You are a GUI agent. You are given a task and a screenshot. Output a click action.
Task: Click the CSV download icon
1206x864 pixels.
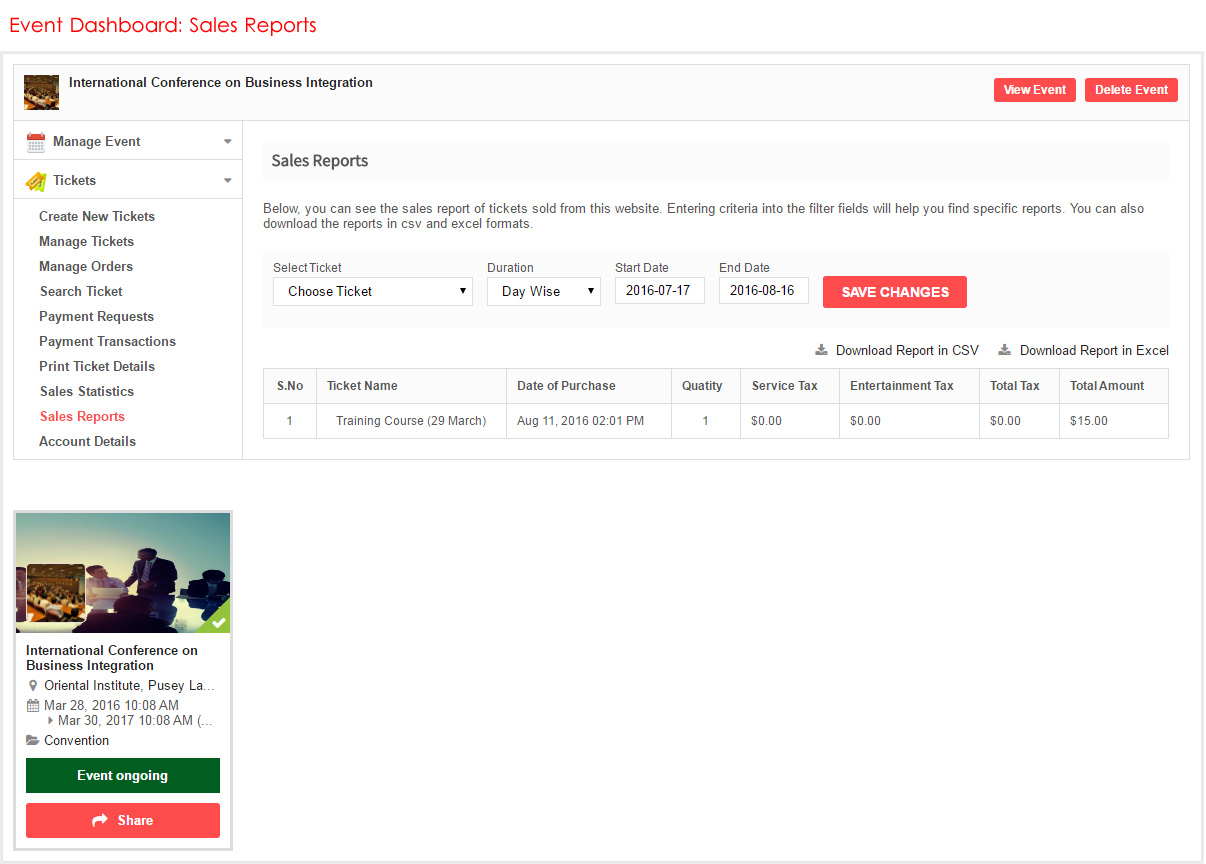coord(821,350)
